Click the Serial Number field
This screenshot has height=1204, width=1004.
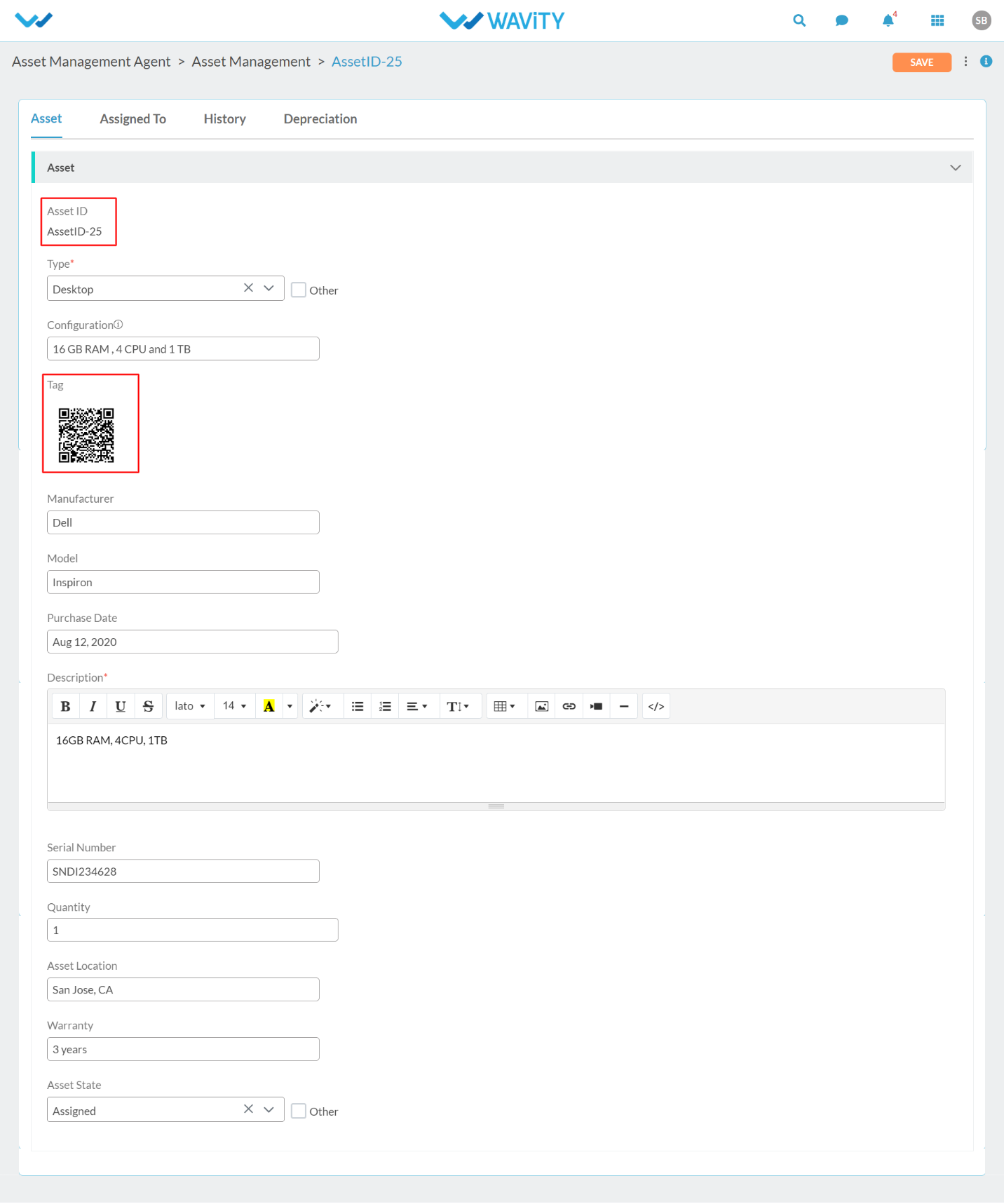183,871
